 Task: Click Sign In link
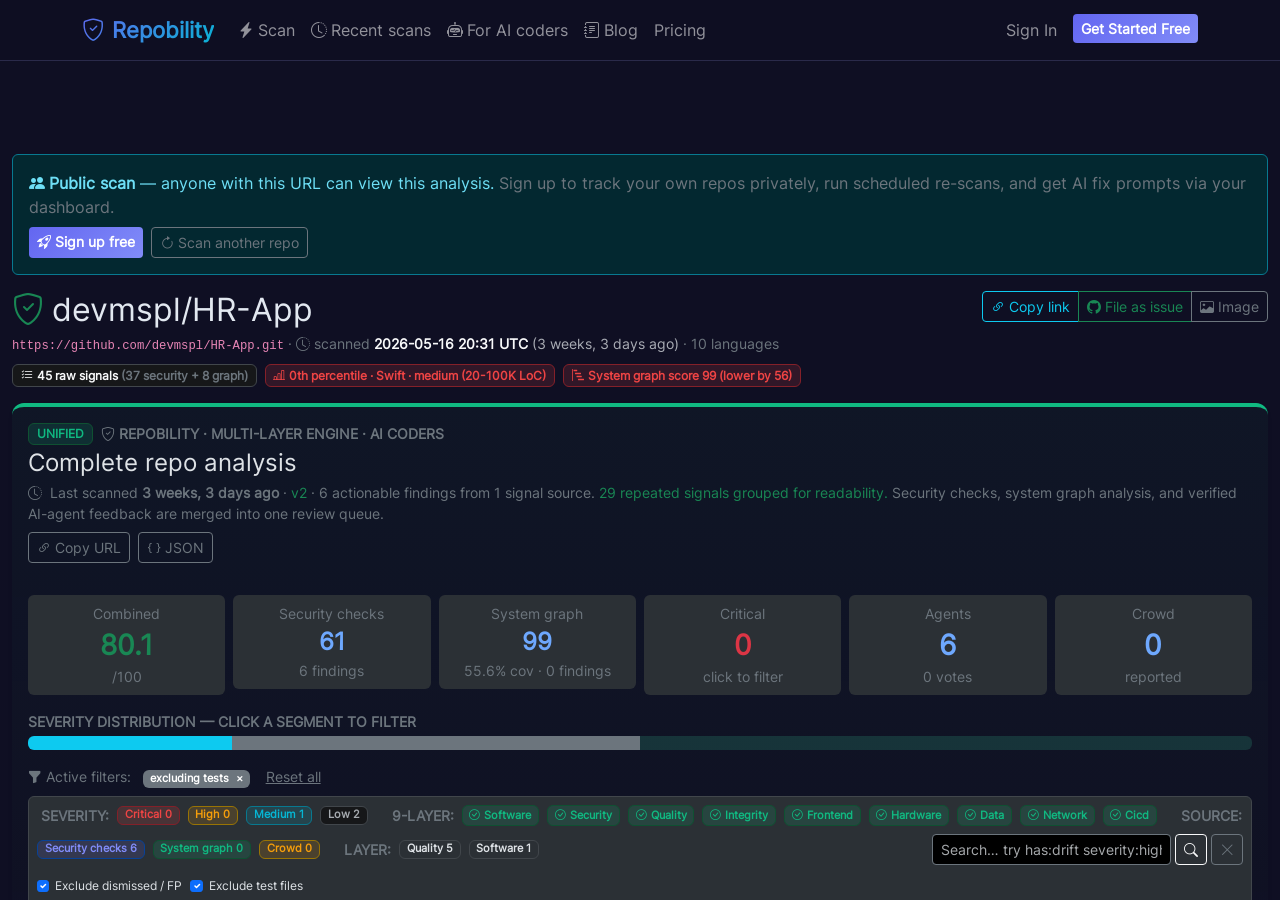(1031, 30)
